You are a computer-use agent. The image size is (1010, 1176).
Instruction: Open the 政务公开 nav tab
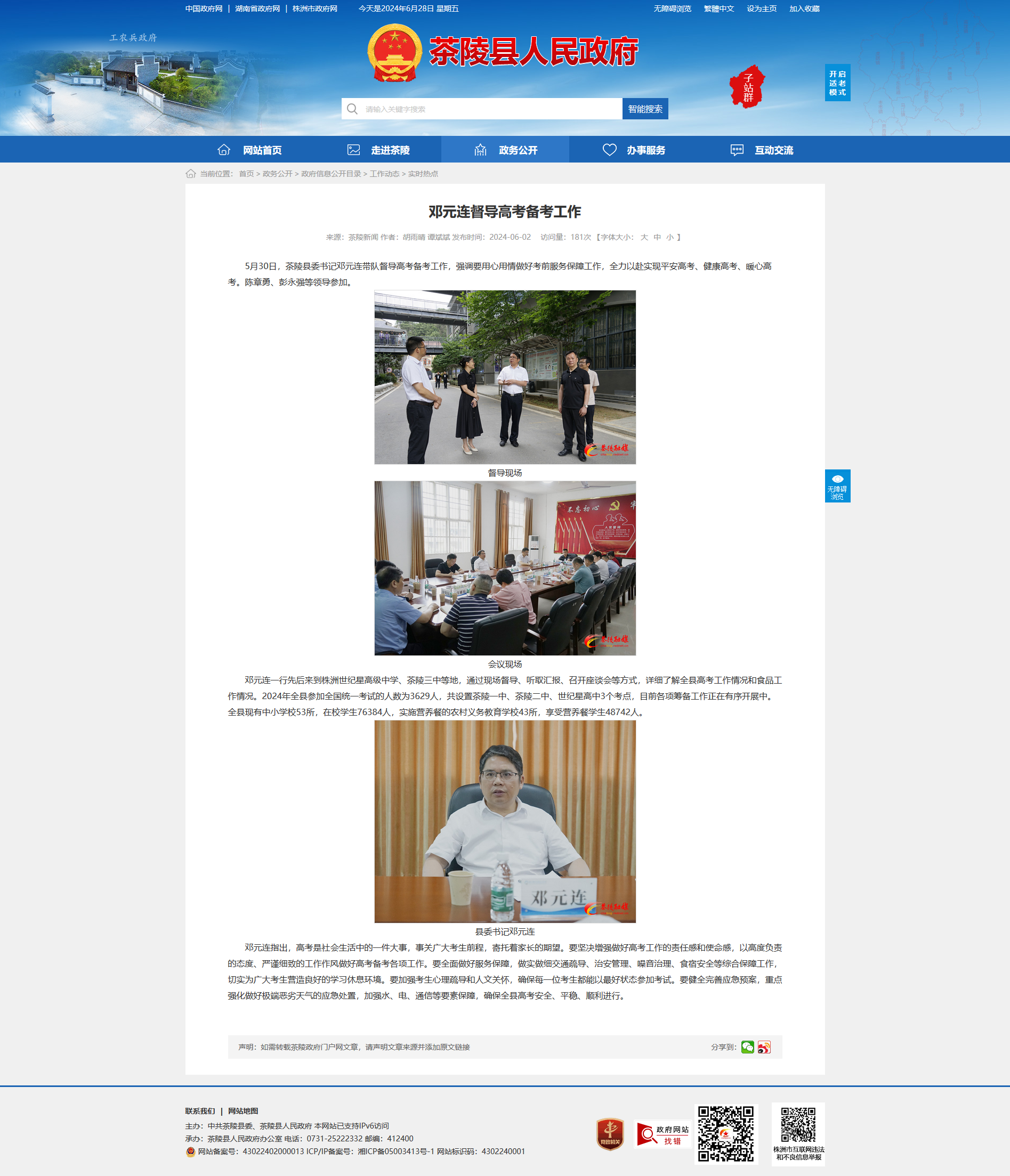(x=505, y=150)
